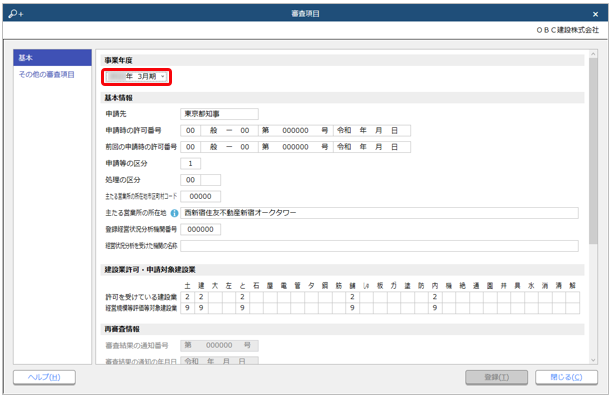Click 経営規模等評価等対象建設業 cell under と
611x397 pixels.
point(242,308)
